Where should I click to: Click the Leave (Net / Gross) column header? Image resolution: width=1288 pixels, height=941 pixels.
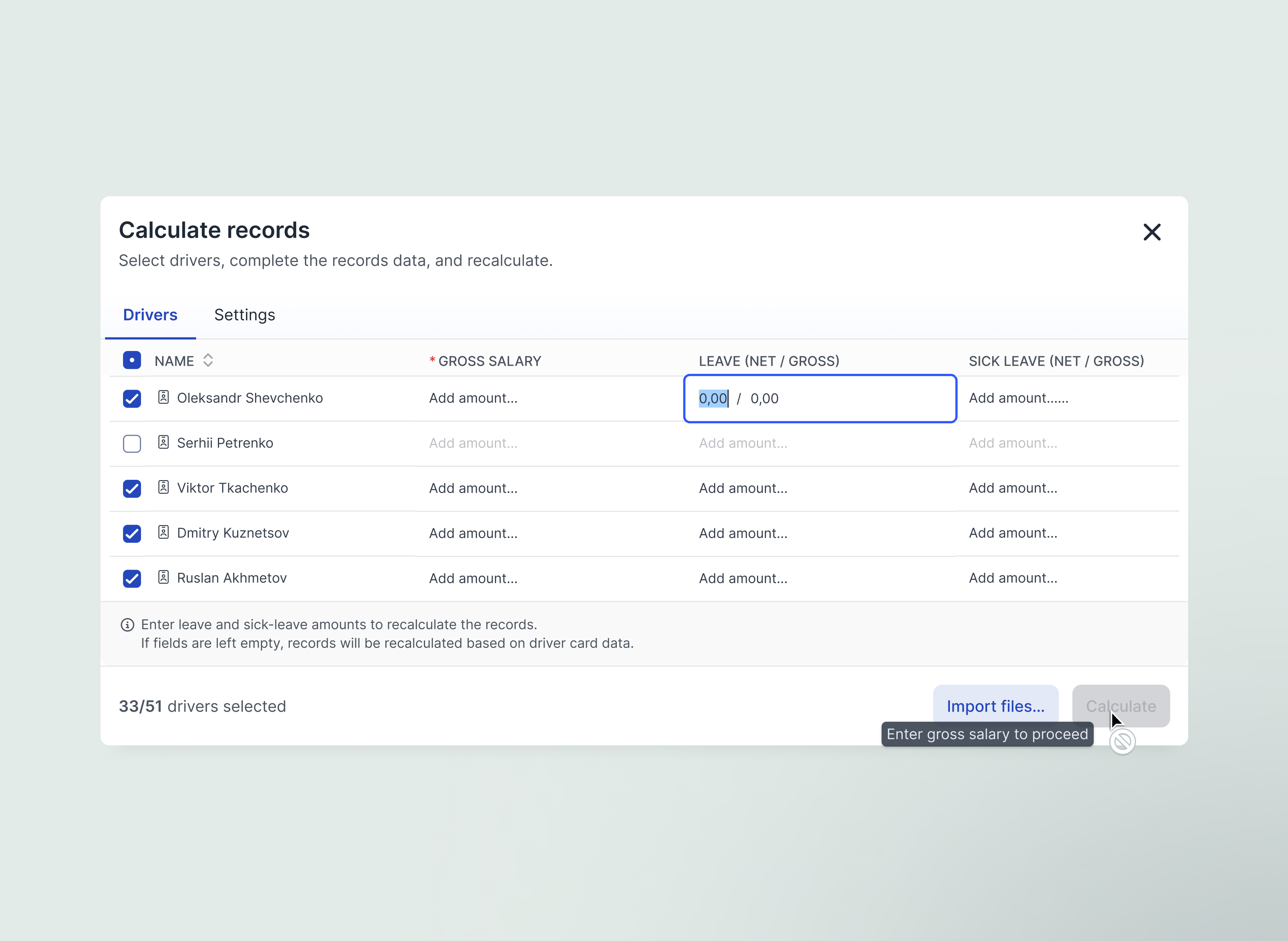[769, 361]
